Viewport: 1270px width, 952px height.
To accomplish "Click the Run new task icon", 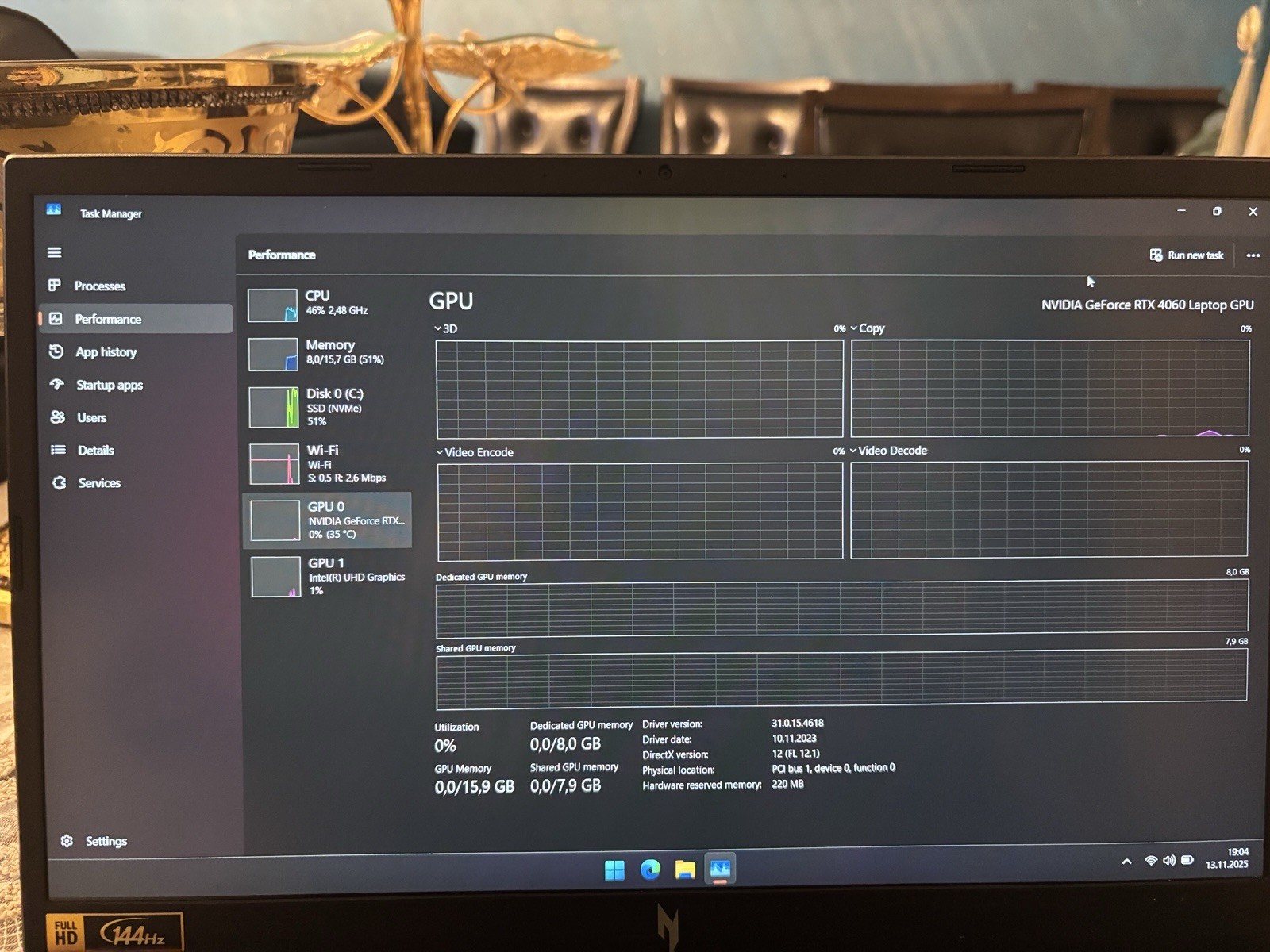I will point(1156,255).
